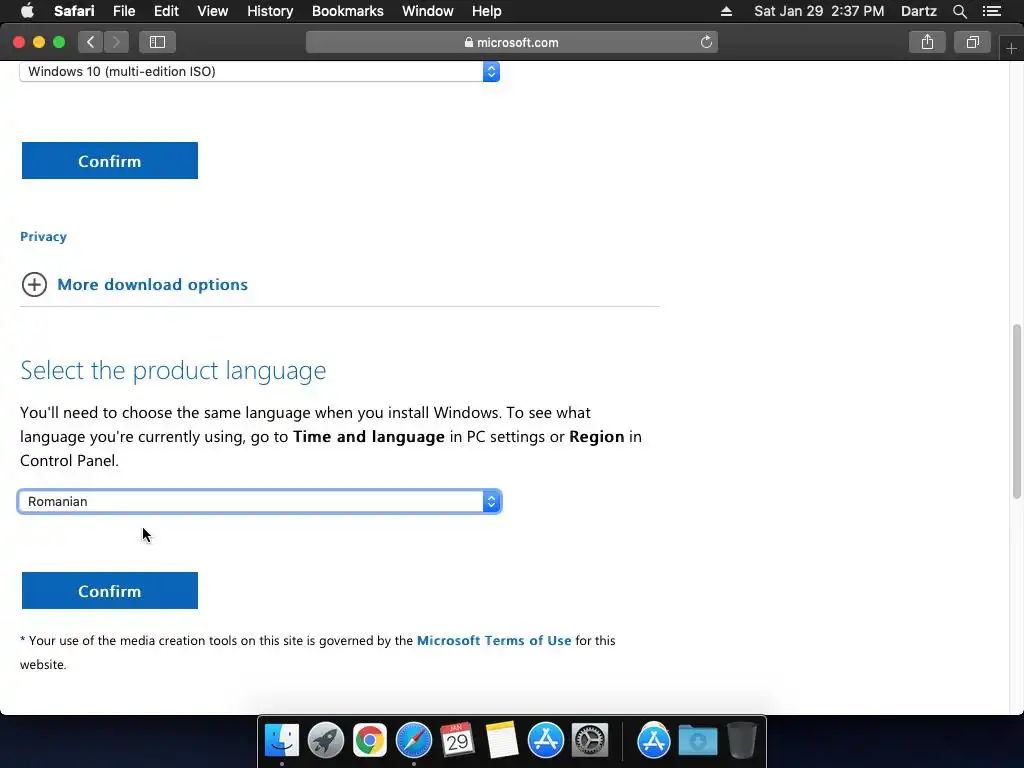The image size is (1024, 768).
Task: Click the Dartz user name in menu bar
Action: coord(918,11)
